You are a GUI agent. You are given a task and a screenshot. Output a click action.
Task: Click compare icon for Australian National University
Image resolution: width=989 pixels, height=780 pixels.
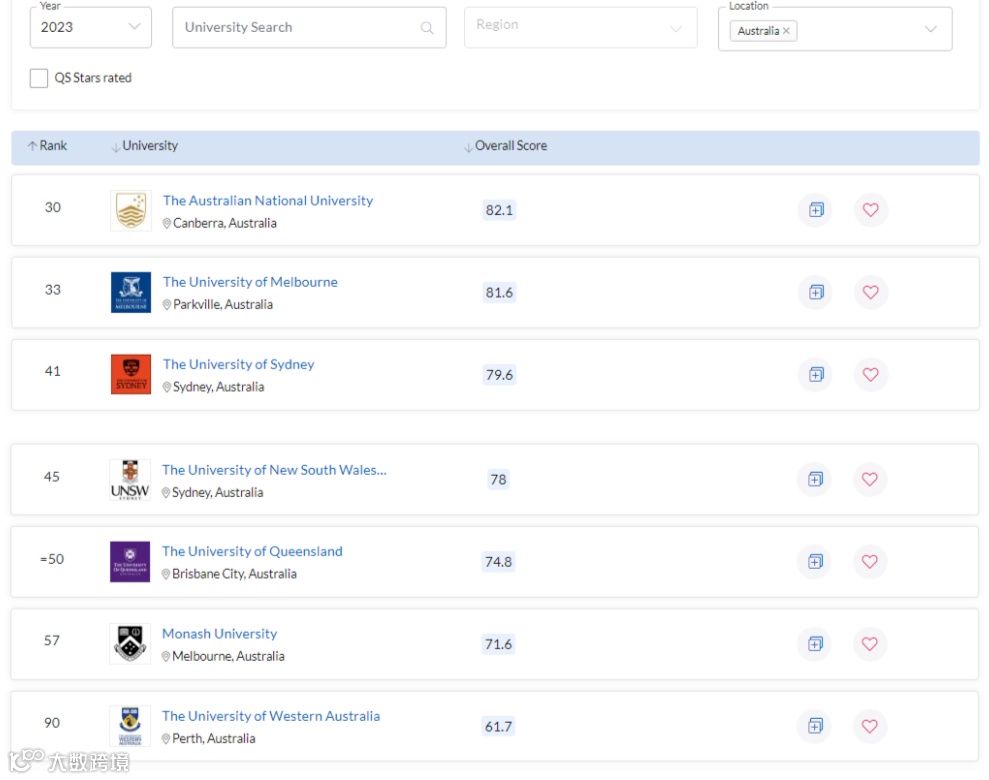click(x=816, y=210)
